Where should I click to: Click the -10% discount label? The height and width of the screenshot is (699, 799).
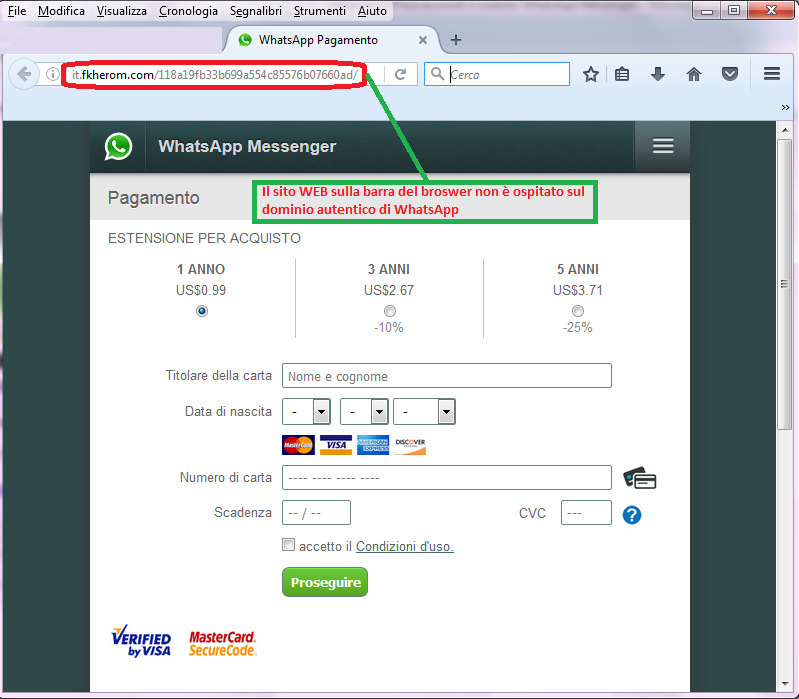click(x=389, y=327)
